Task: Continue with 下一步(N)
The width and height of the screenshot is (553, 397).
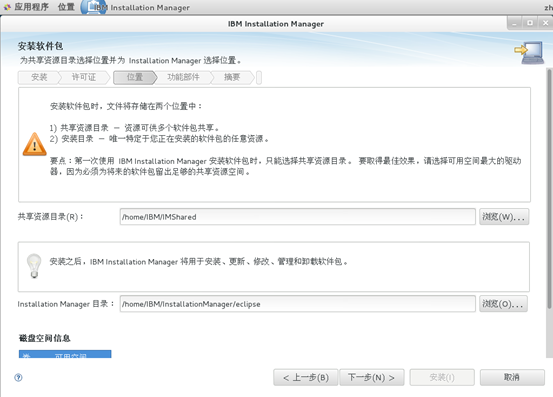Action: coord(371,378)
